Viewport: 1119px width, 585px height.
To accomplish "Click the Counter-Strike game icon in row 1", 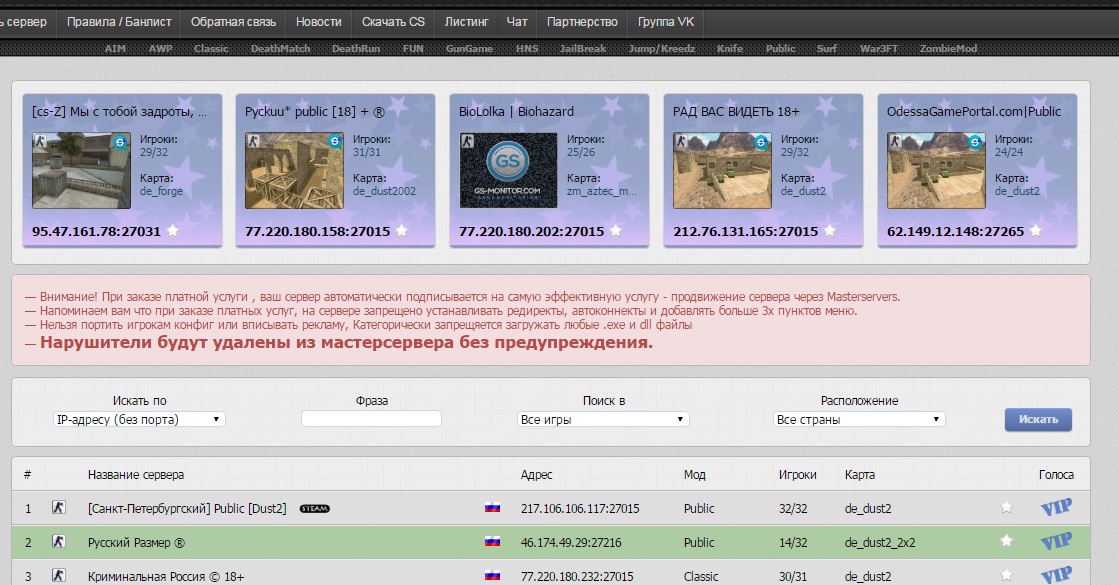I will coord(59,507).
